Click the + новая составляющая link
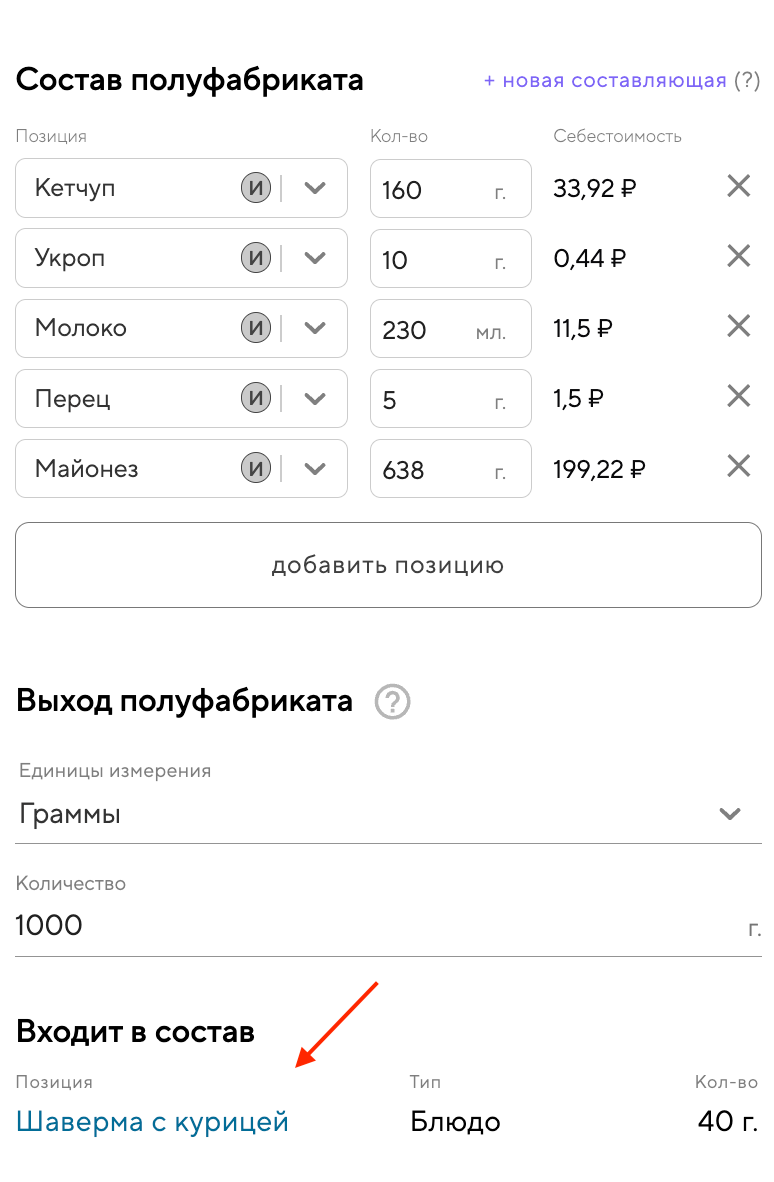 [x=605, y=81]
